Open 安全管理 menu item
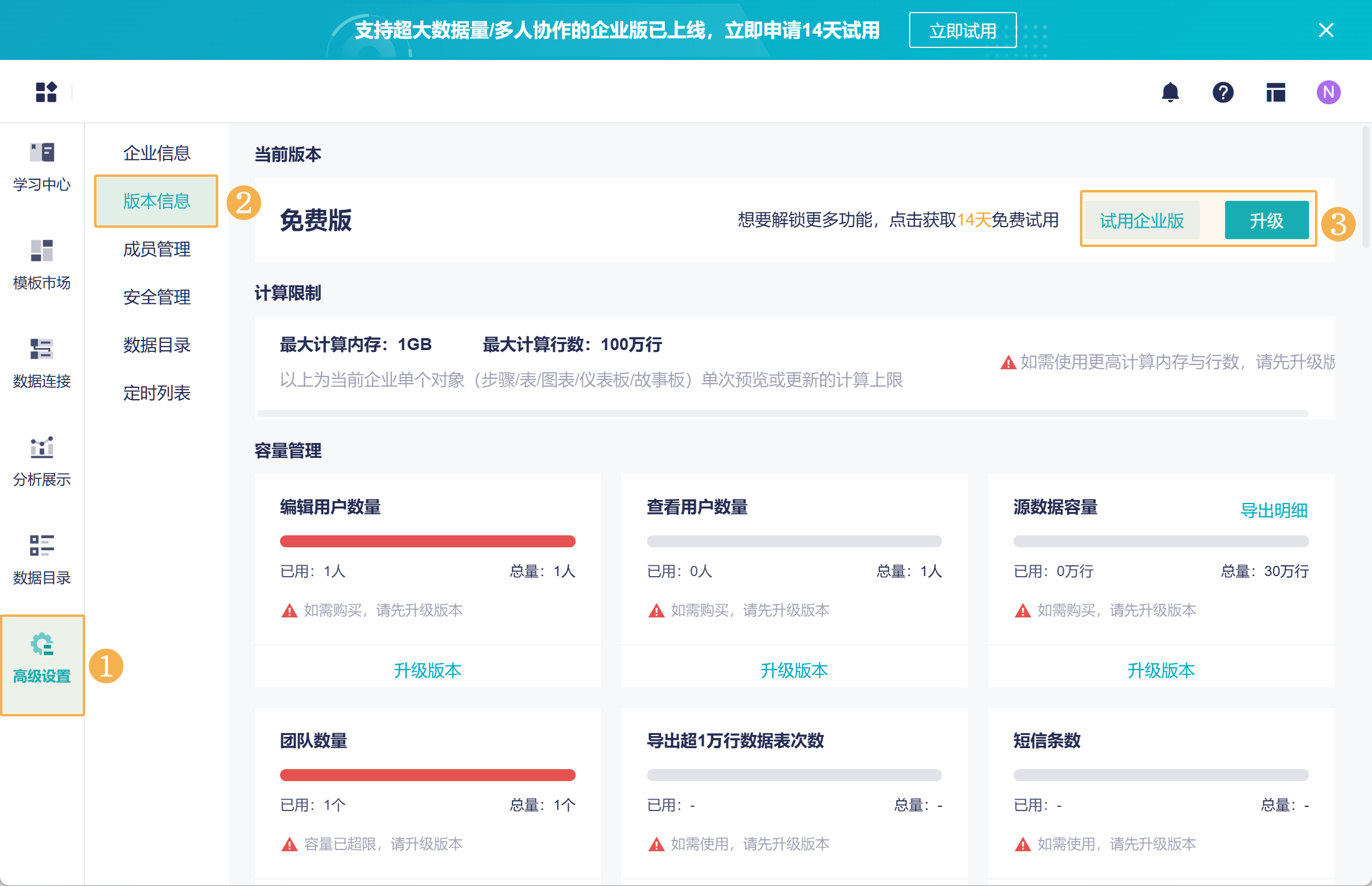 click(x=157, y=297)
